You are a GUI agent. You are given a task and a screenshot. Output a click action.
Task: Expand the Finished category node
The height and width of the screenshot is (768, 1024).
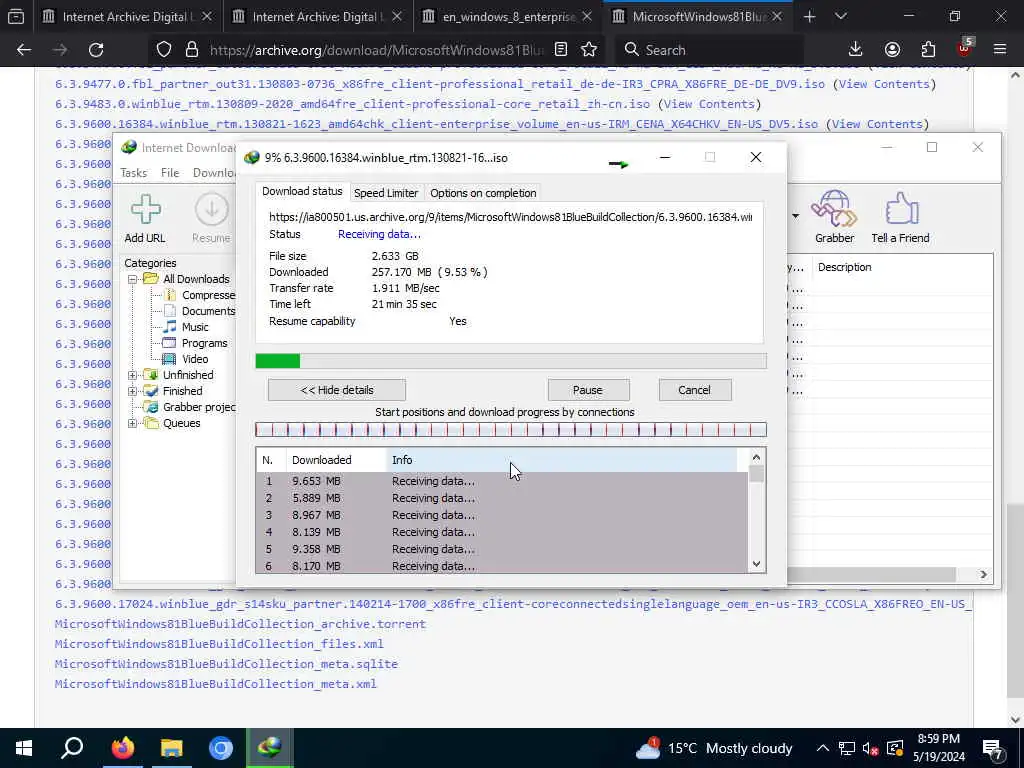point(133,391)
